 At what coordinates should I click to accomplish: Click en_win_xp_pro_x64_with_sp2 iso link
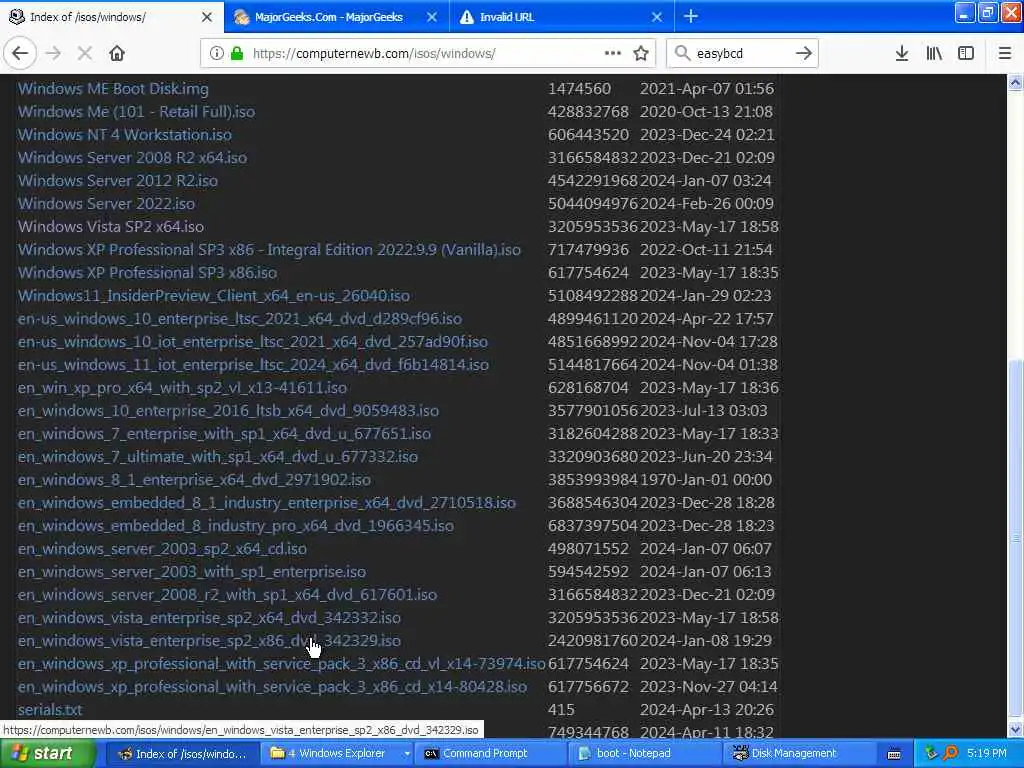[x=182, y=387]
